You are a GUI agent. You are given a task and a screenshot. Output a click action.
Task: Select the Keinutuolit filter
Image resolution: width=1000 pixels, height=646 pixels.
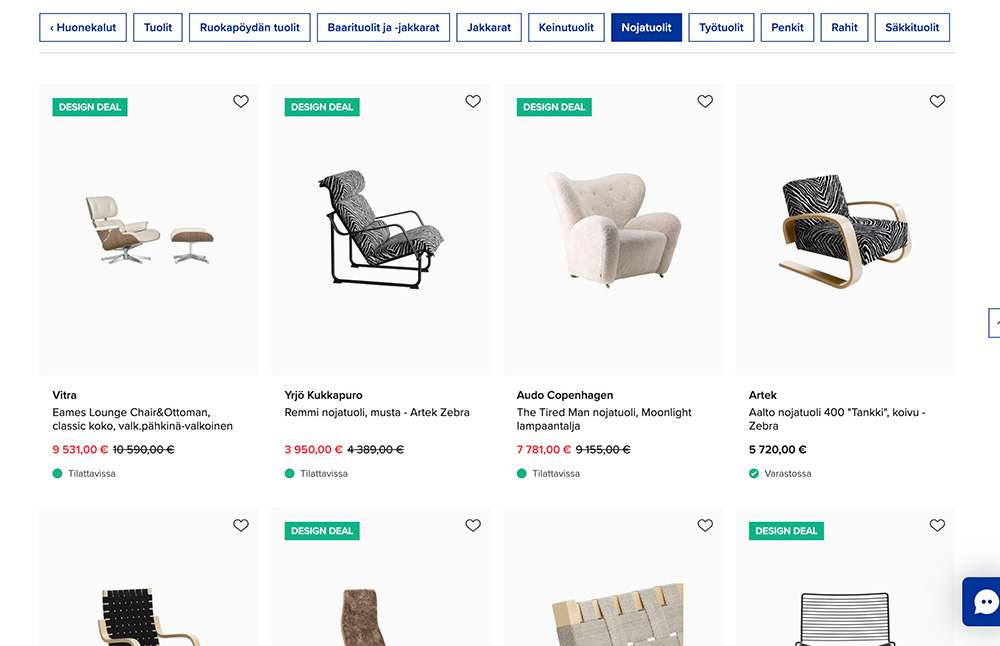point(566,27)
